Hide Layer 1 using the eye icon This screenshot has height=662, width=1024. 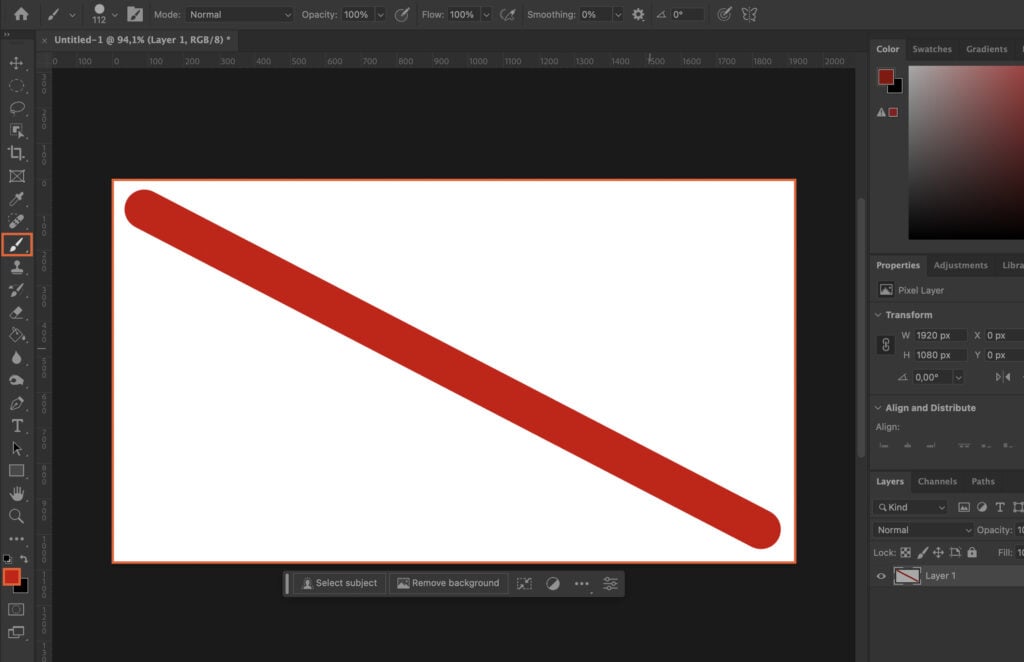pos(881,576)
